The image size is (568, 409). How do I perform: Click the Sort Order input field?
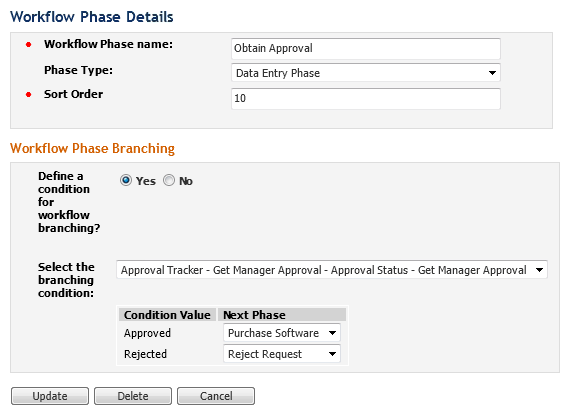click(x=366, y=99)
